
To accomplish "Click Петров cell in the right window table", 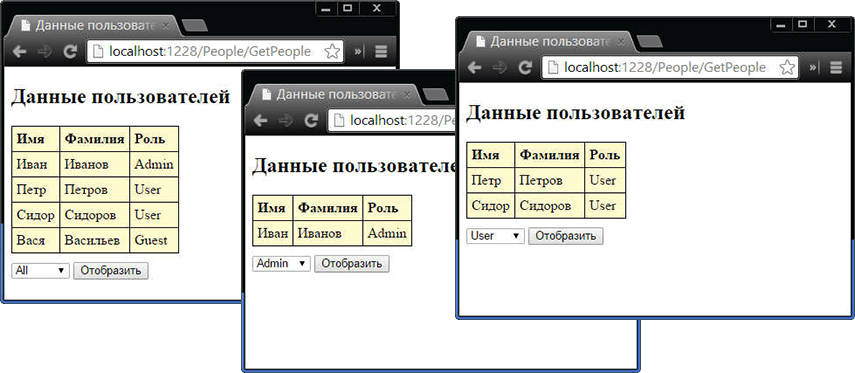I will tap(550, 180).
